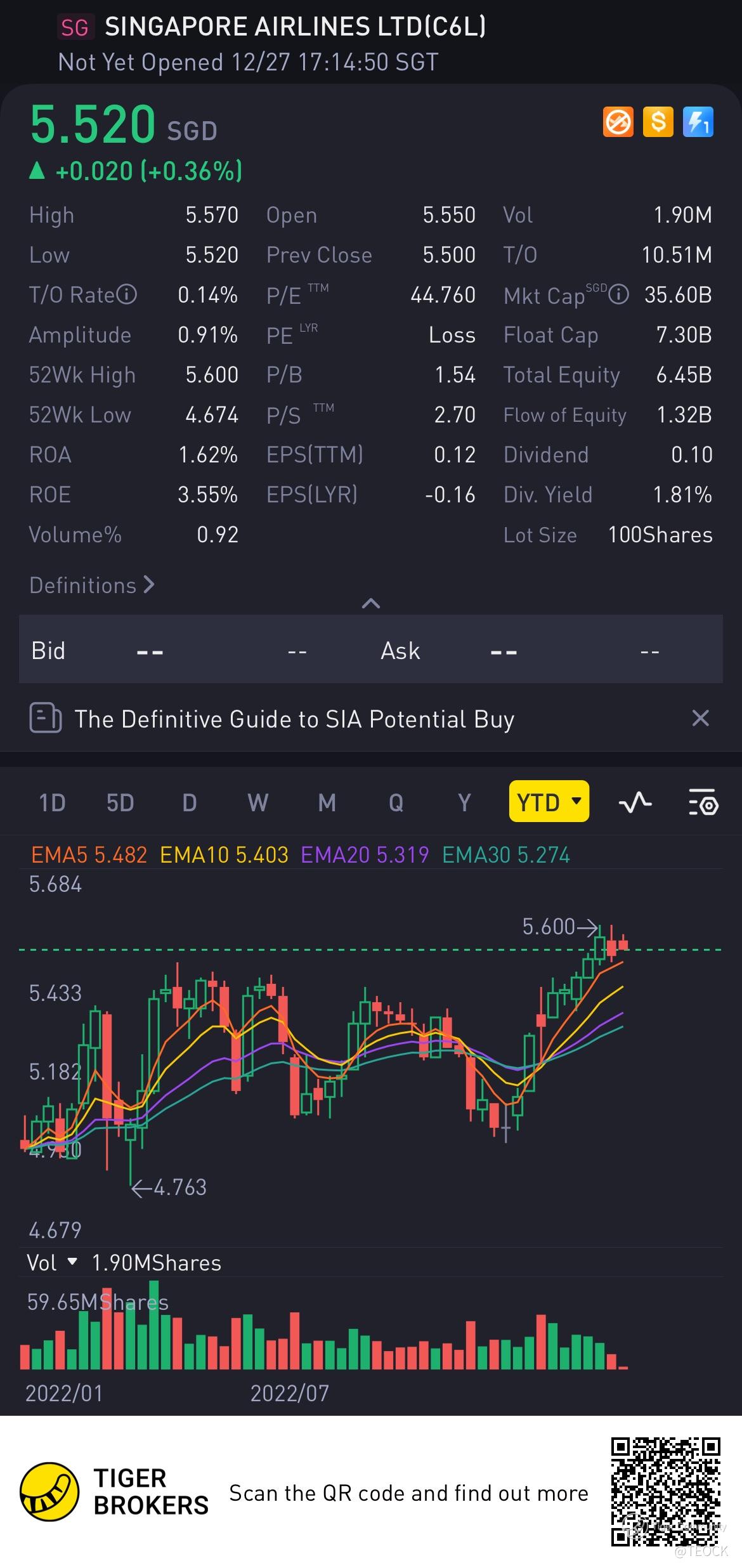Dismiss the SIA guide banner

coord(700,719)
